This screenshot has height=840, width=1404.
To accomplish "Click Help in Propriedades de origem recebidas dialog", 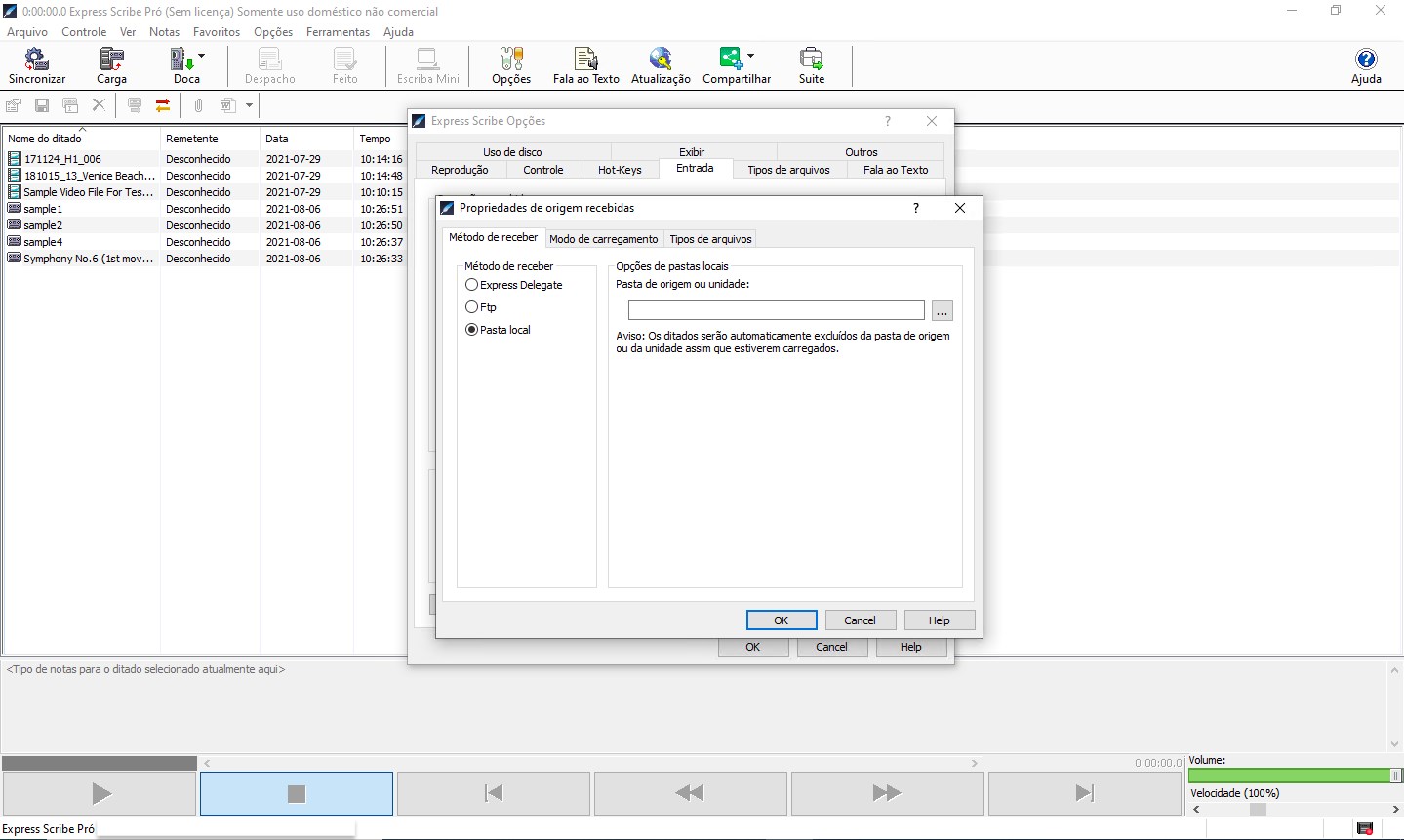I will click(939, 620).
